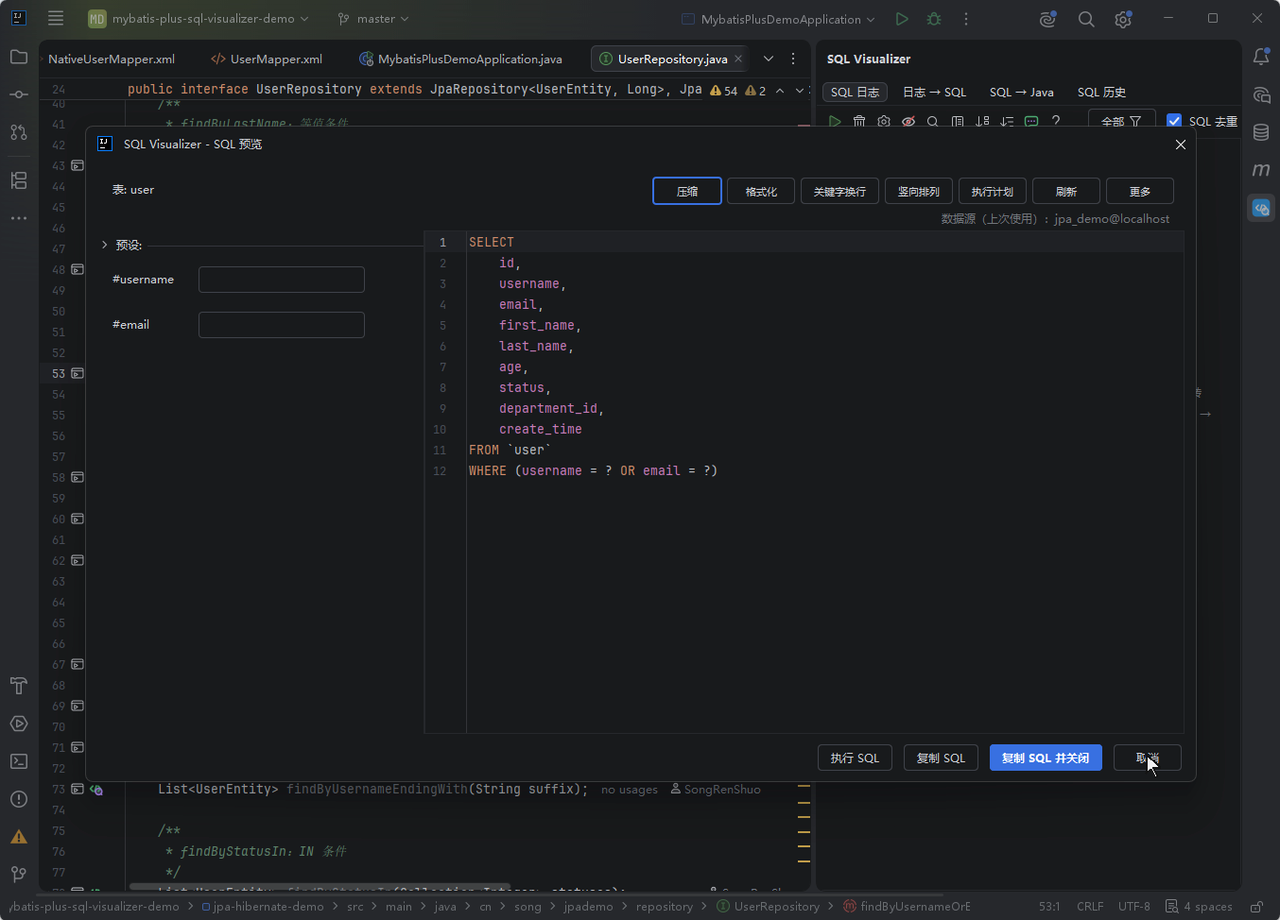Click the 执行 SQL button

(x=855, y=758)
